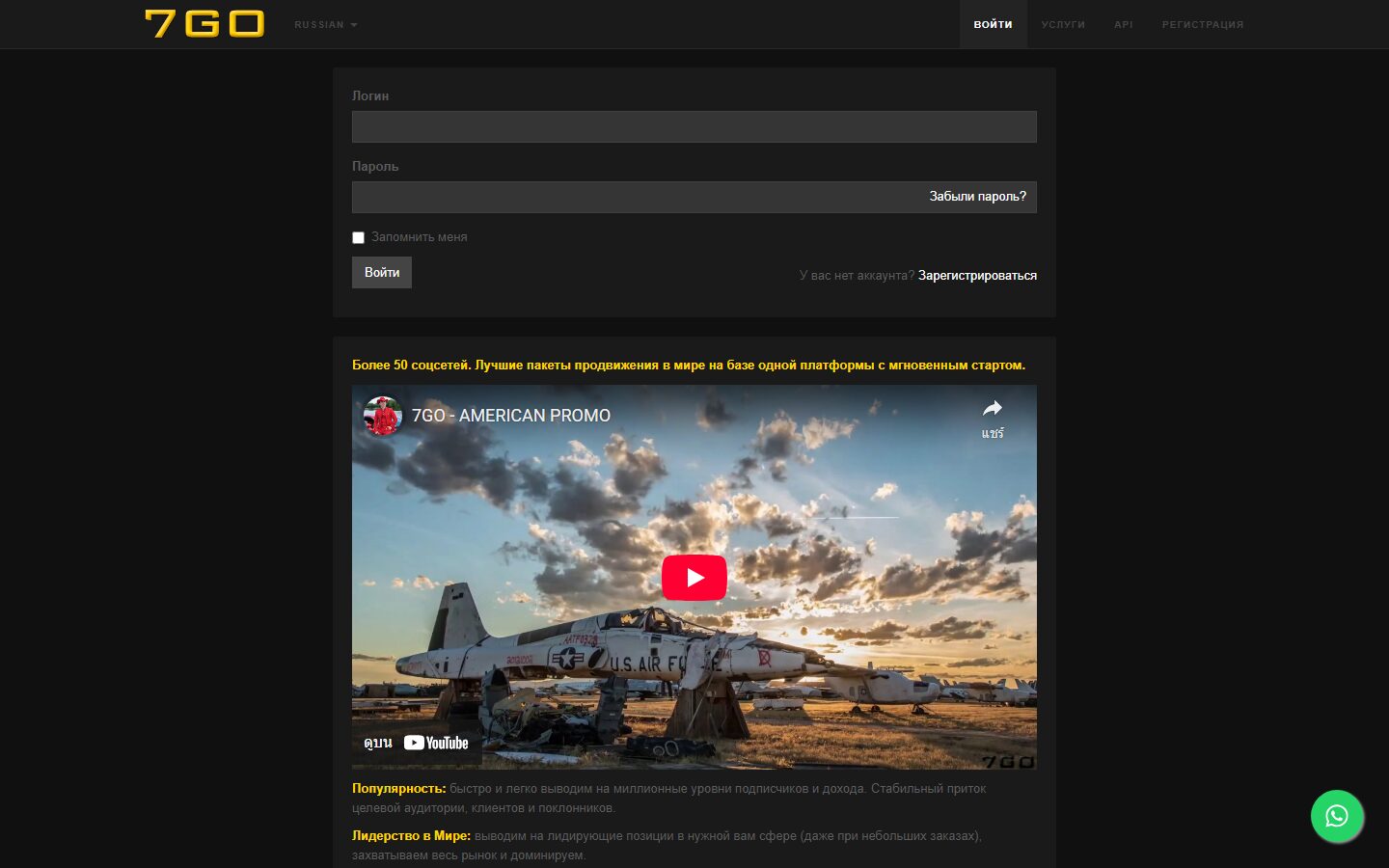Follow the Забыли пароль? link
The image size is (1389, 868).
coord(977,197)
